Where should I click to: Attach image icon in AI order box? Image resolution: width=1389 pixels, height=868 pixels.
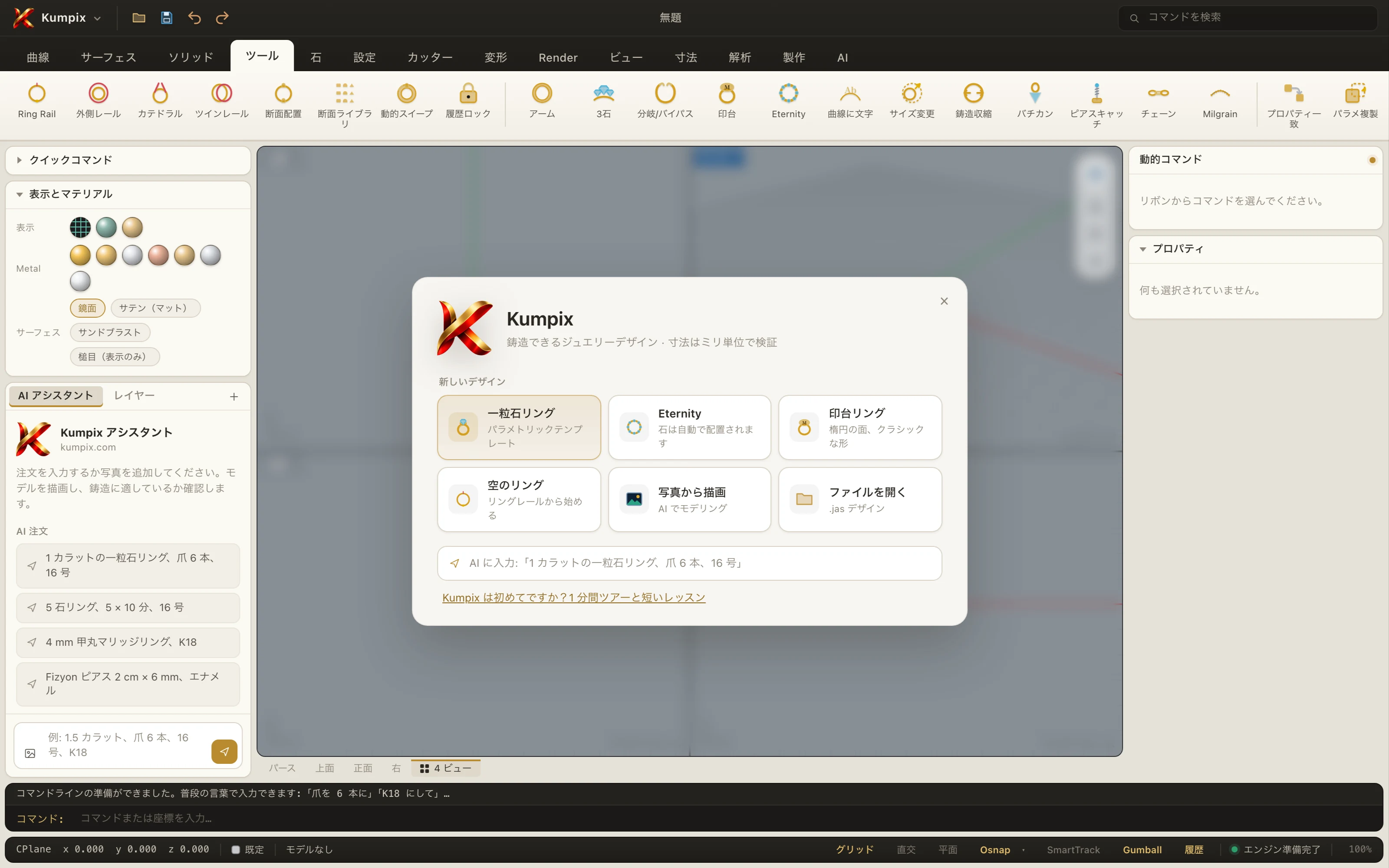(x=30, y=753)
